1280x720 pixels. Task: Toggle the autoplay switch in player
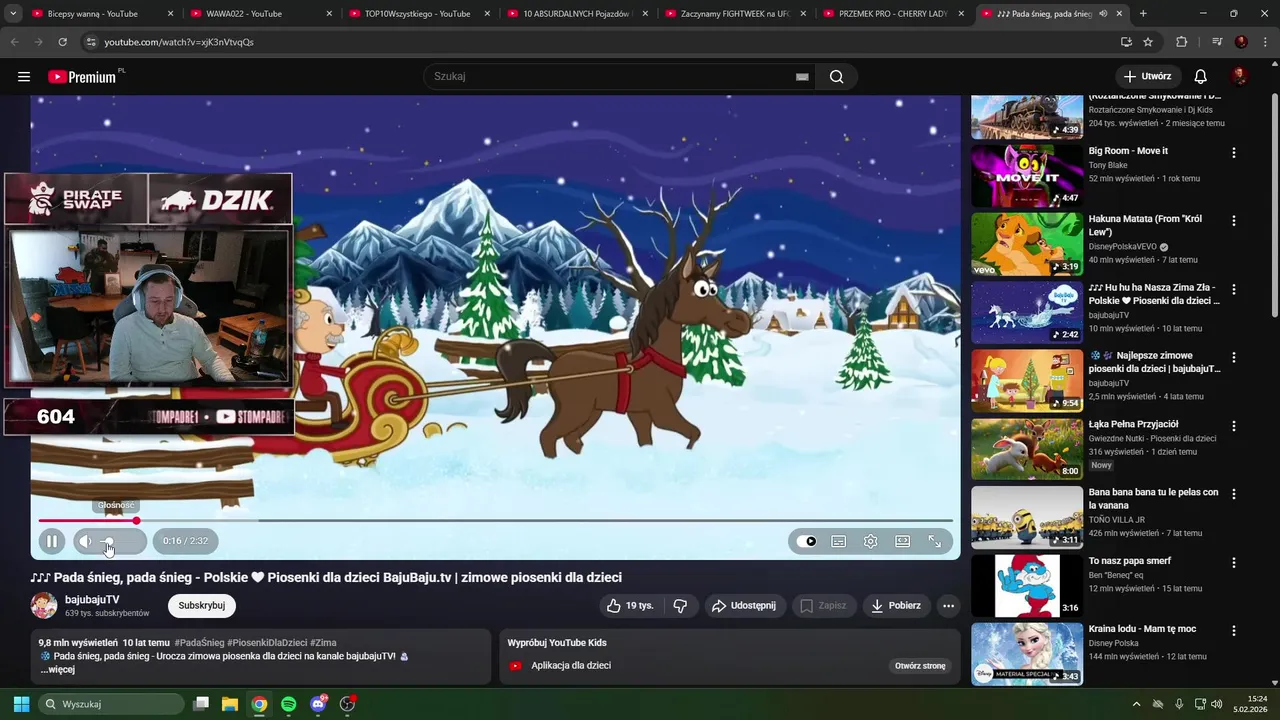click(x=807, y=541)
